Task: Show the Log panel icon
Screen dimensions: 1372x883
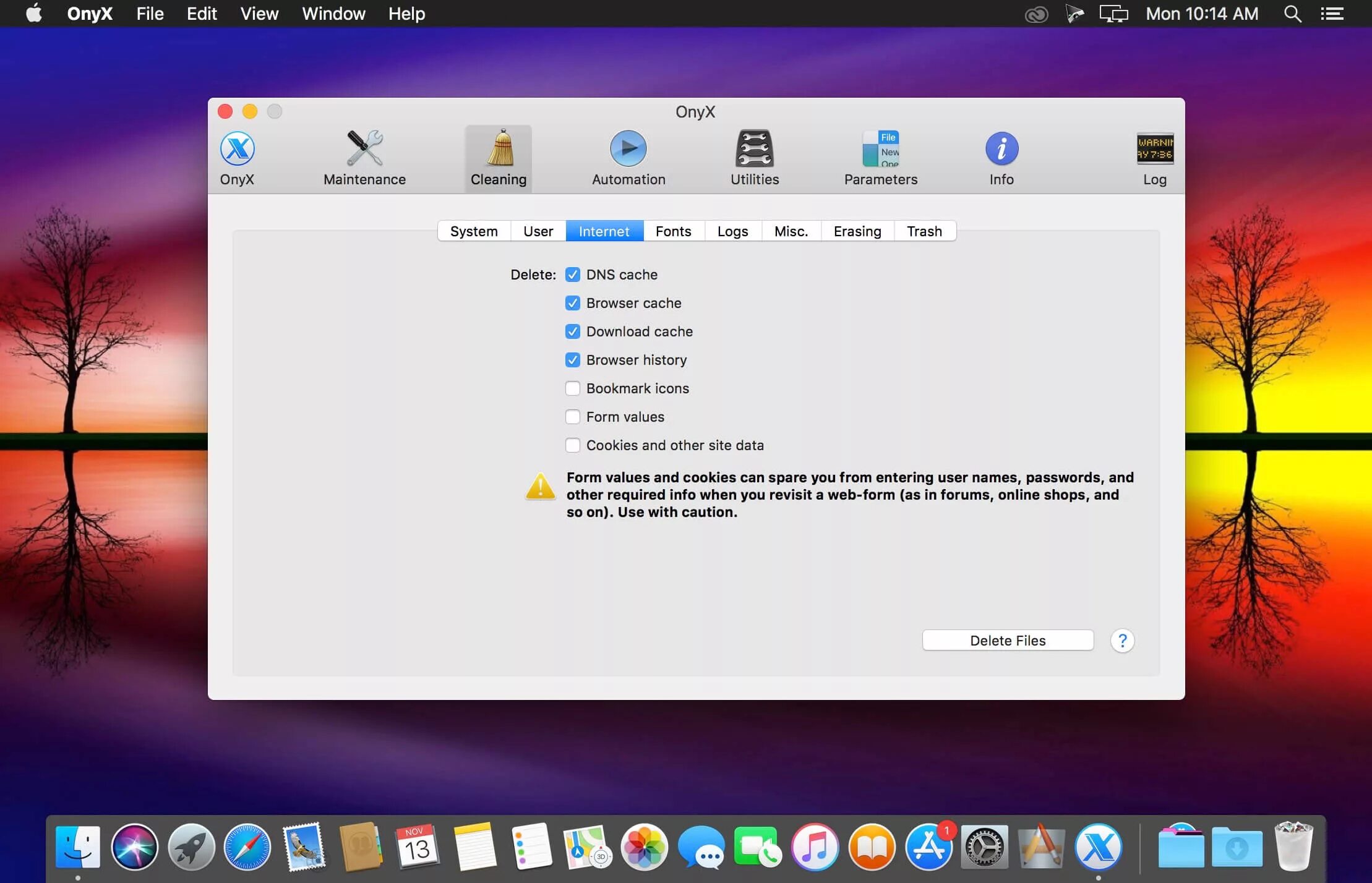Action: [x=1154, y=148]
